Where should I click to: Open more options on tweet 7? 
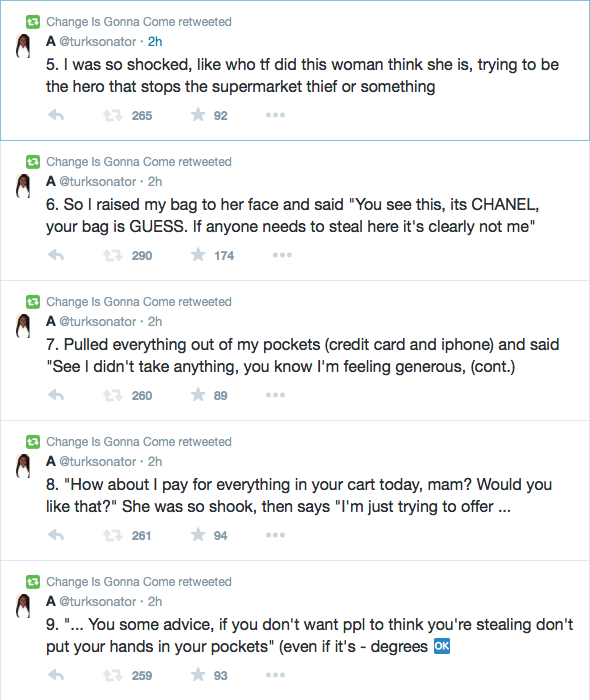pyautogui.click(x=275, y=395)
